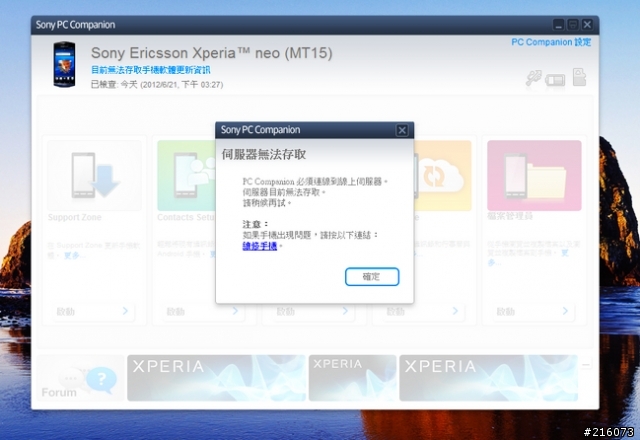Click the 伺服器無法存取 dialog heading

click(264, 154)
